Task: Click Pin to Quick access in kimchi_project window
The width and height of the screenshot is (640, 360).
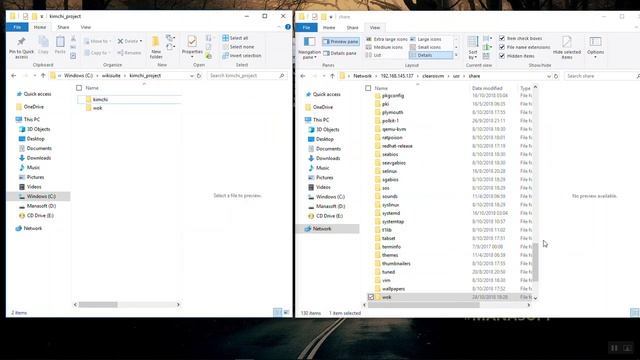Action: (x=21, y=47)
